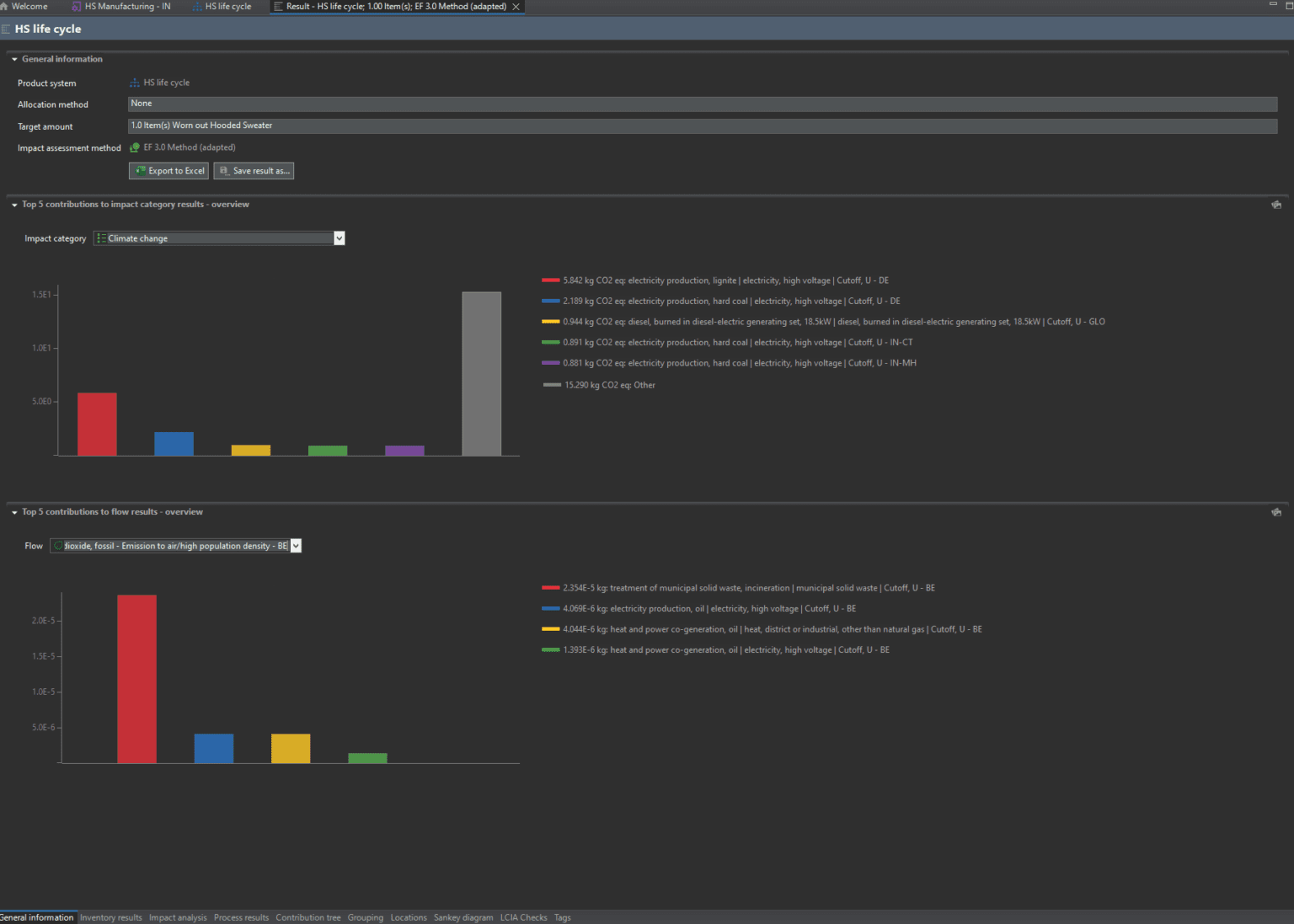Collapse Top 5 impact category contributions section

14,205
